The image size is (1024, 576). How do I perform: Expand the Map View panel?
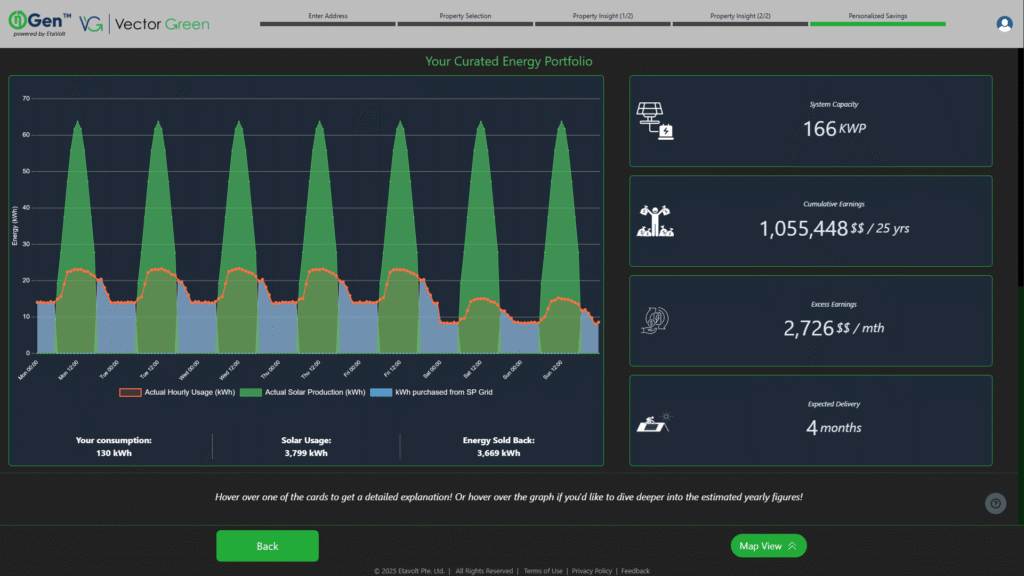coord(768,546)
